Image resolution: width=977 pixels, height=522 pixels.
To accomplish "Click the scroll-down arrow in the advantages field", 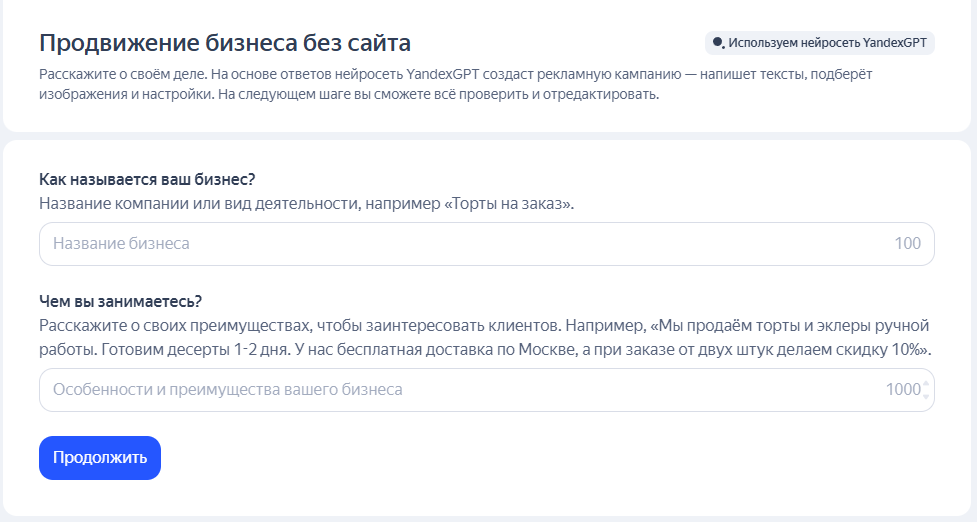I will click(926, 396).
